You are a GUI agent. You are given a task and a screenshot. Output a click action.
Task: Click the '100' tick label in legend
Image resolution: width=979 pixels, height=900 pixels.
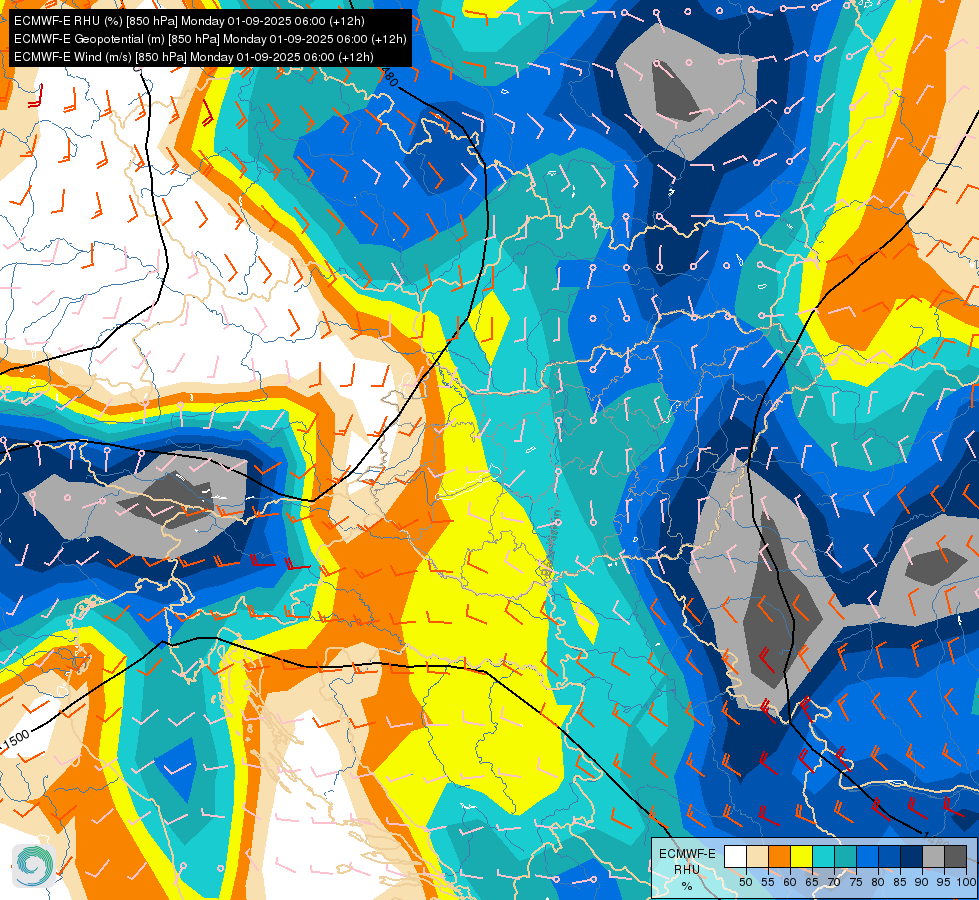coord(966,883)
